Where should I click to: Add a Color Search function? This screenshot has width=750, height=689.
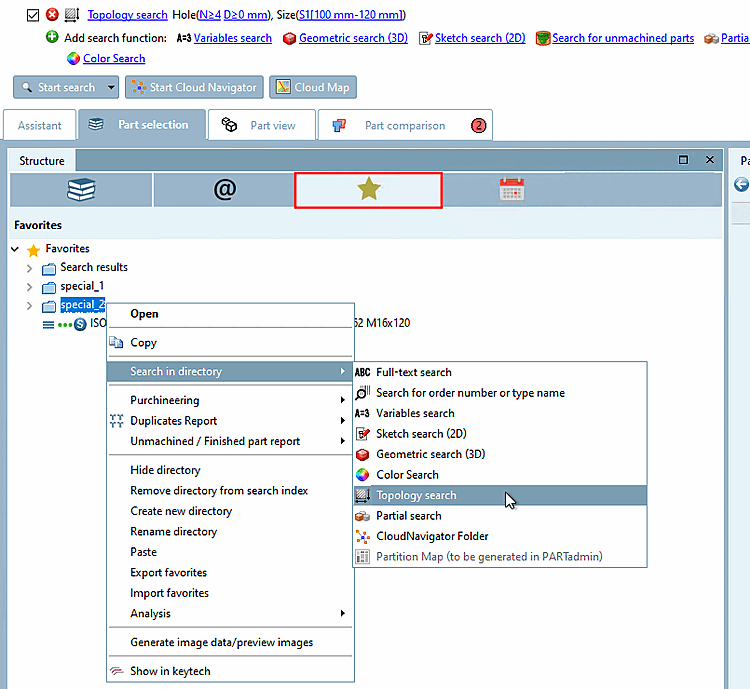[x=114, y=58]
